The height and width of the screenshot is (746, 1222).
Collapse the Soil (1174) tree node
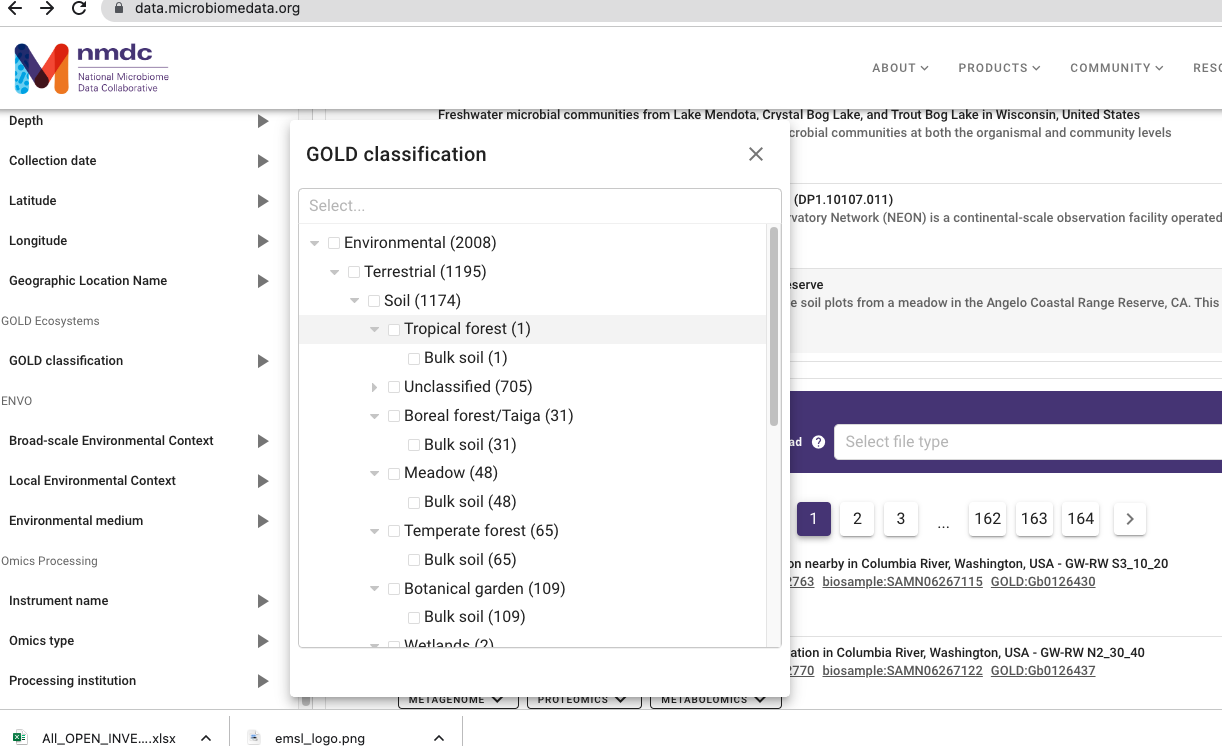[x=354, y=300]
